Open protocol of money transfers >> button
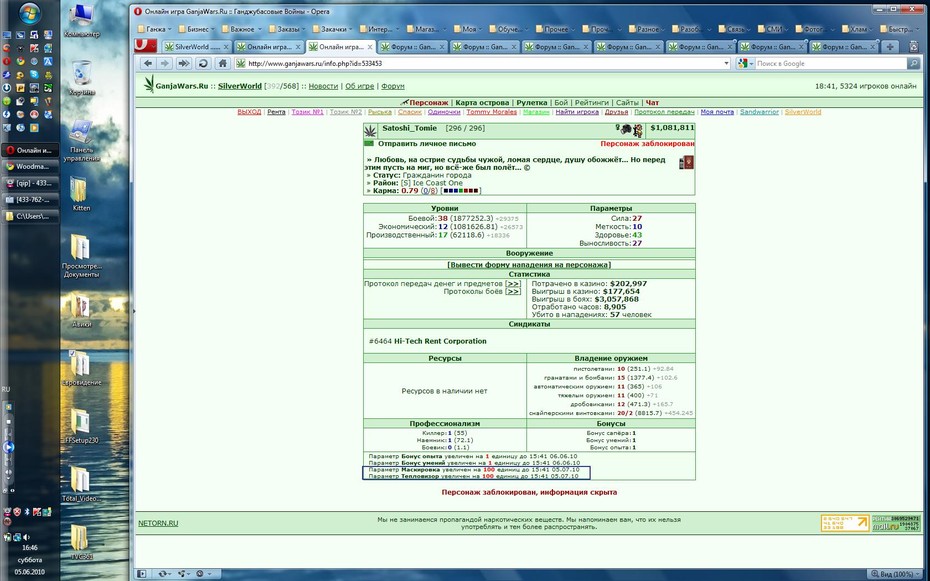This screenshot has width=930, height=581. pyautogui.click(x=512, y=284)
